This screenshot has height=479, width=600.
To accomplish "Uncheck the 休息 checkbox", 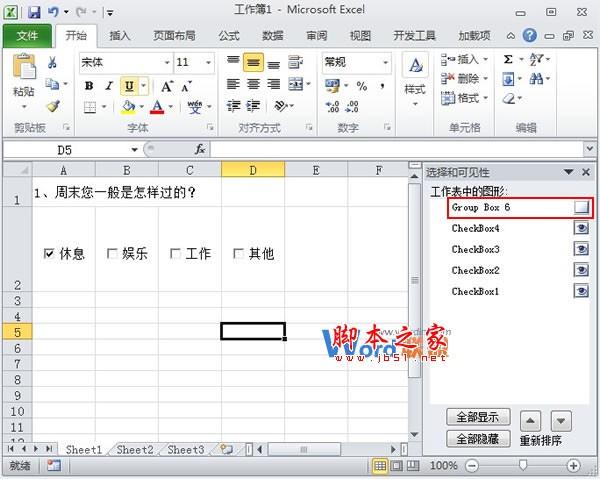I will 50,254.
